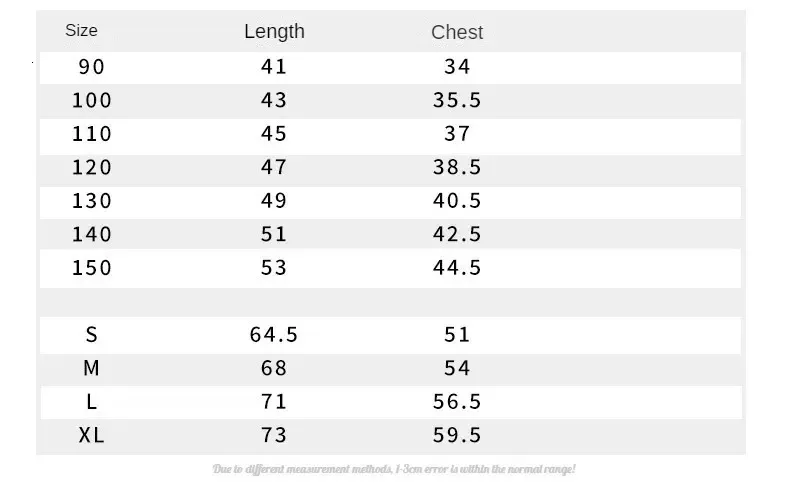Click the chest value 38.5
Screen dimensions: 790x488
click(457, 167)
